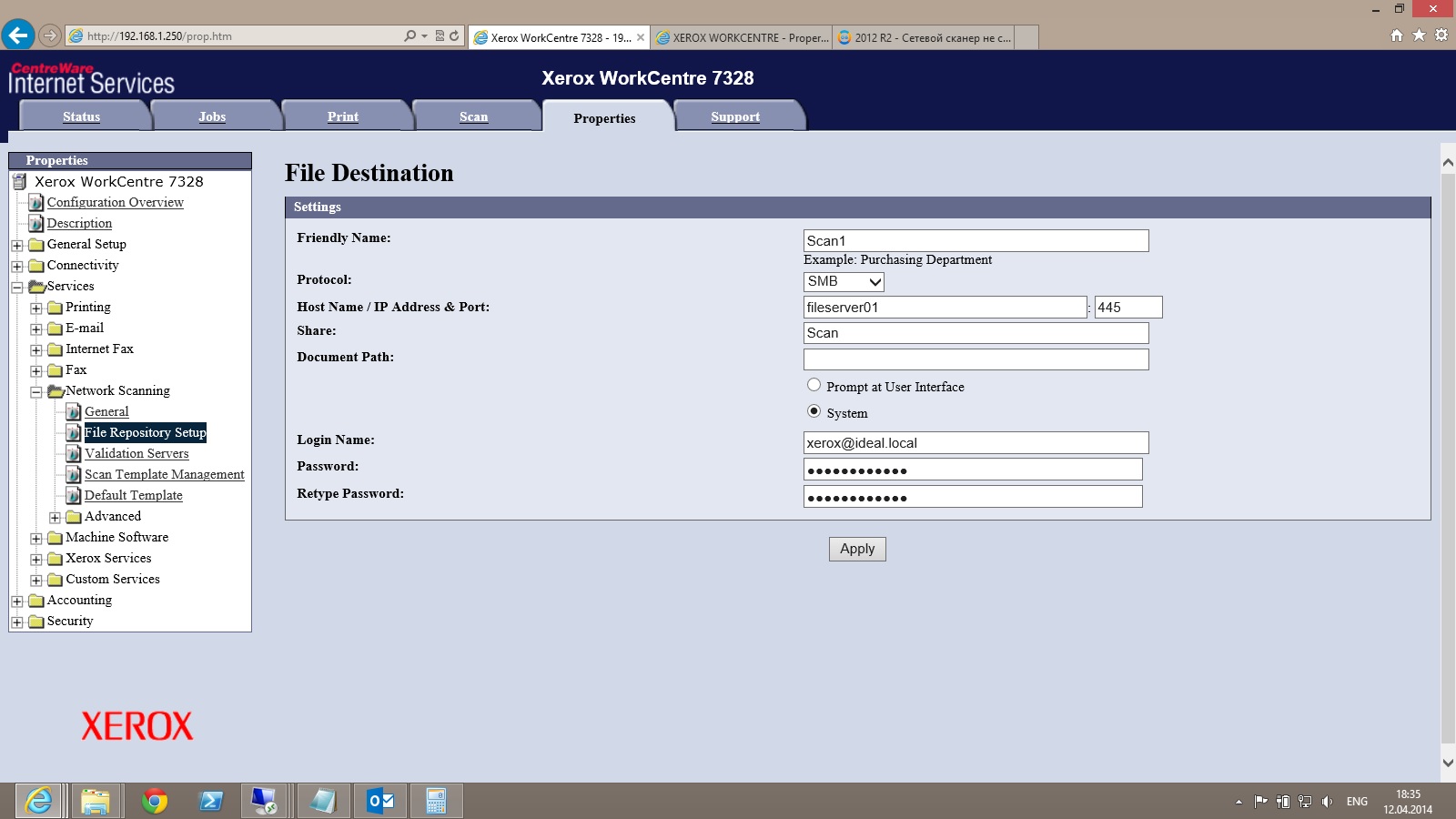Screen dimensions: 1456x819
Task: Click the browser Back arrow button
Action: (18, 35)
